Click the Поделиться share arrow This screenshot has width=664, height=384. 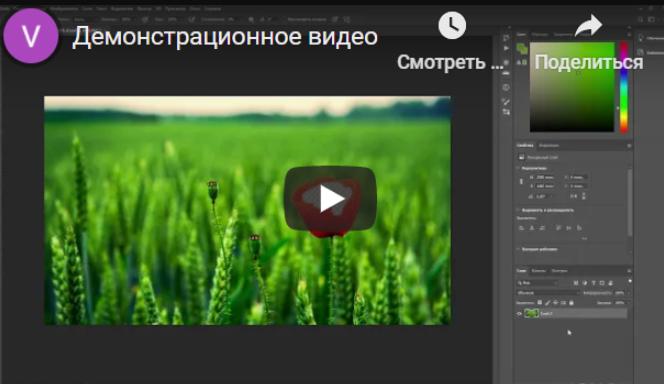tap(589, 25)
